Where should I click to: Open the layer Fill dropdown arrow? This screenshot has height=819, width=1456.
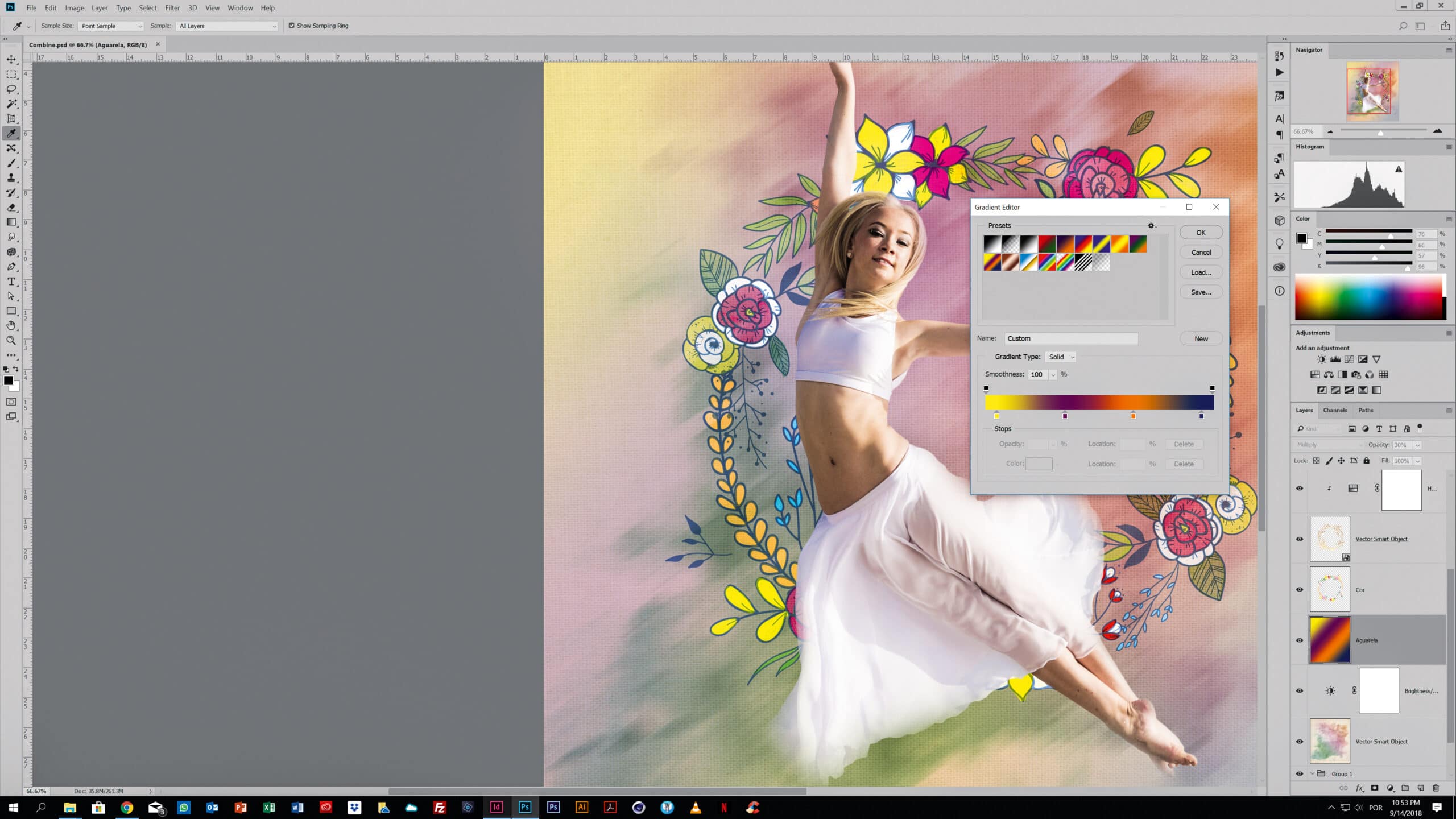pos(1418,461)
